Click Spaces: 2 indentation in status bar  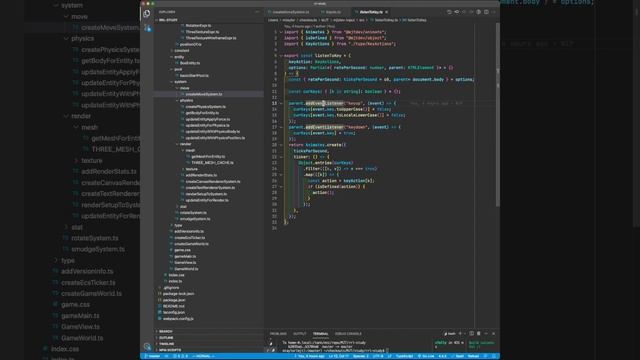(x=360, y=356)
